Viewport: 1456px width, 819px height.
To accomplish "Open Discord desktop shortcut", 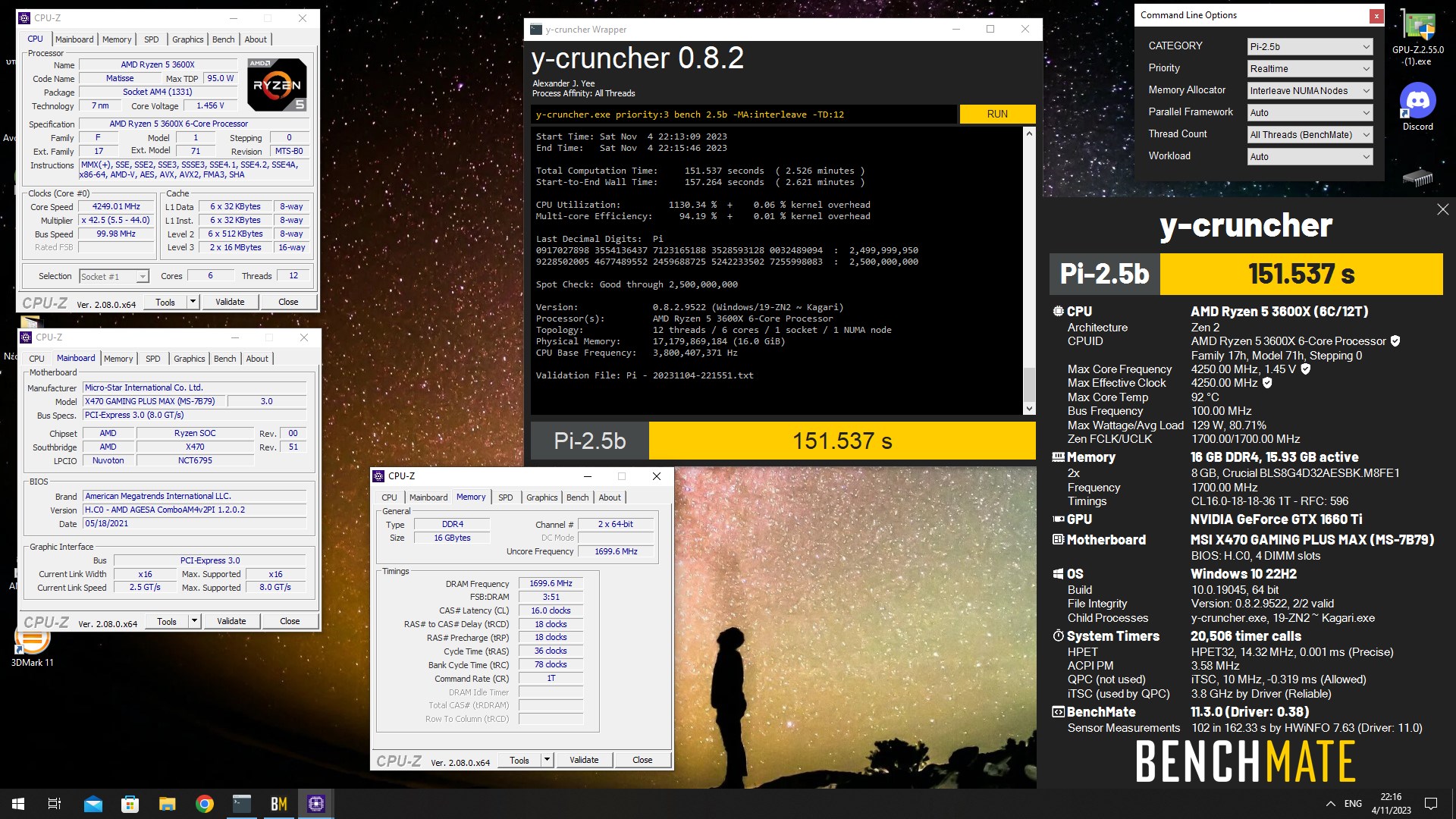I will (1417, 106).
